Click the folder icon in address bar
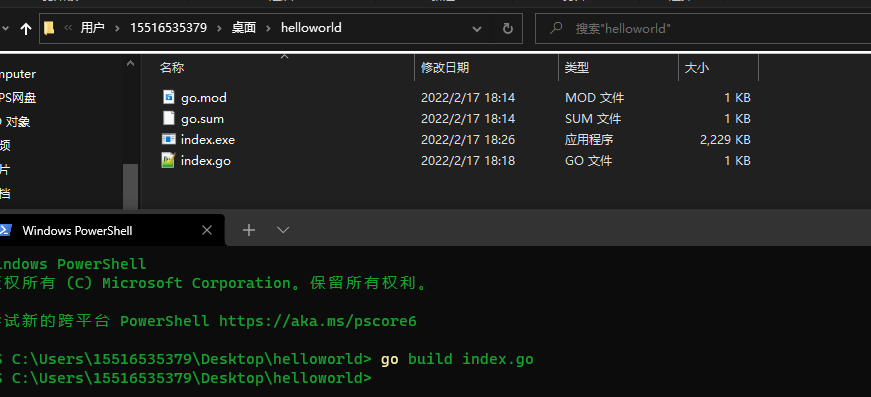 pyautogui.click(x=49, y=28)
